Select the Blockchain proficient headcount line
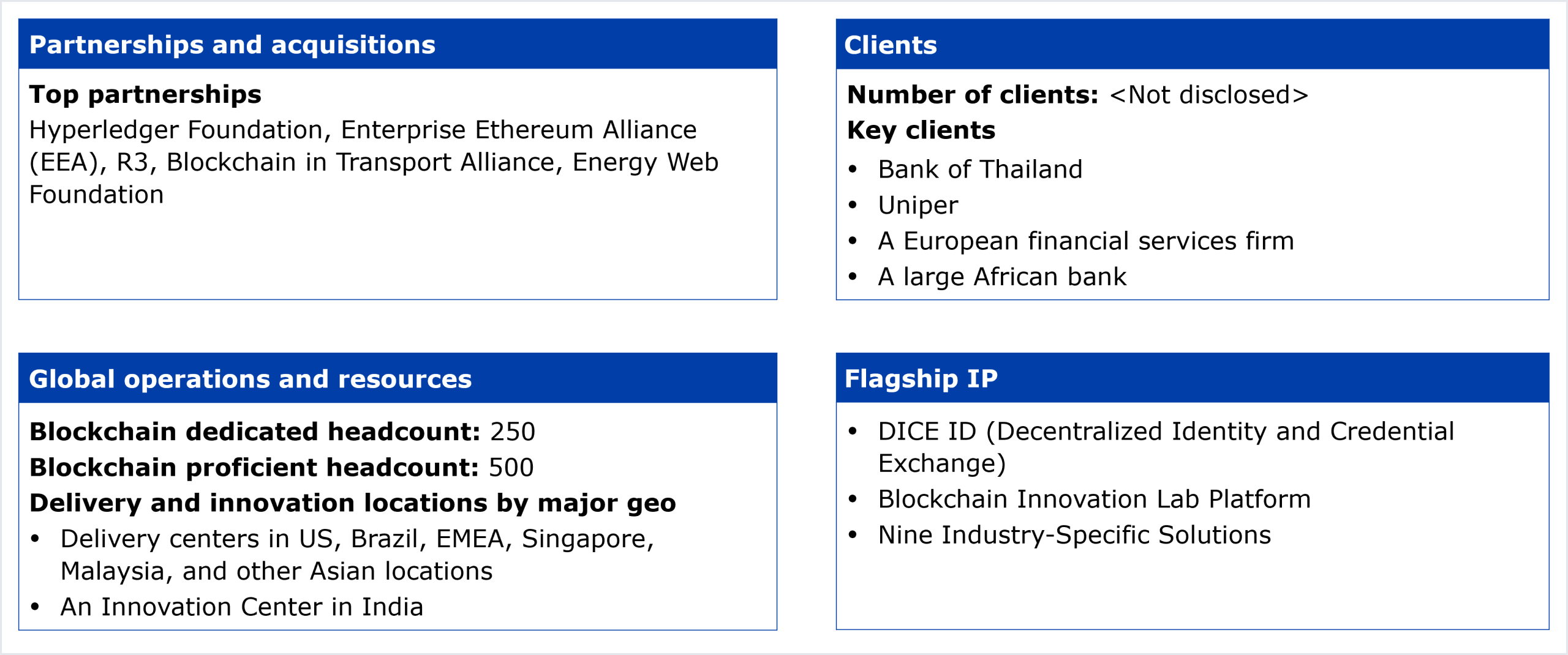Screen dimensions: 1568x655 (x=281, y=468)
